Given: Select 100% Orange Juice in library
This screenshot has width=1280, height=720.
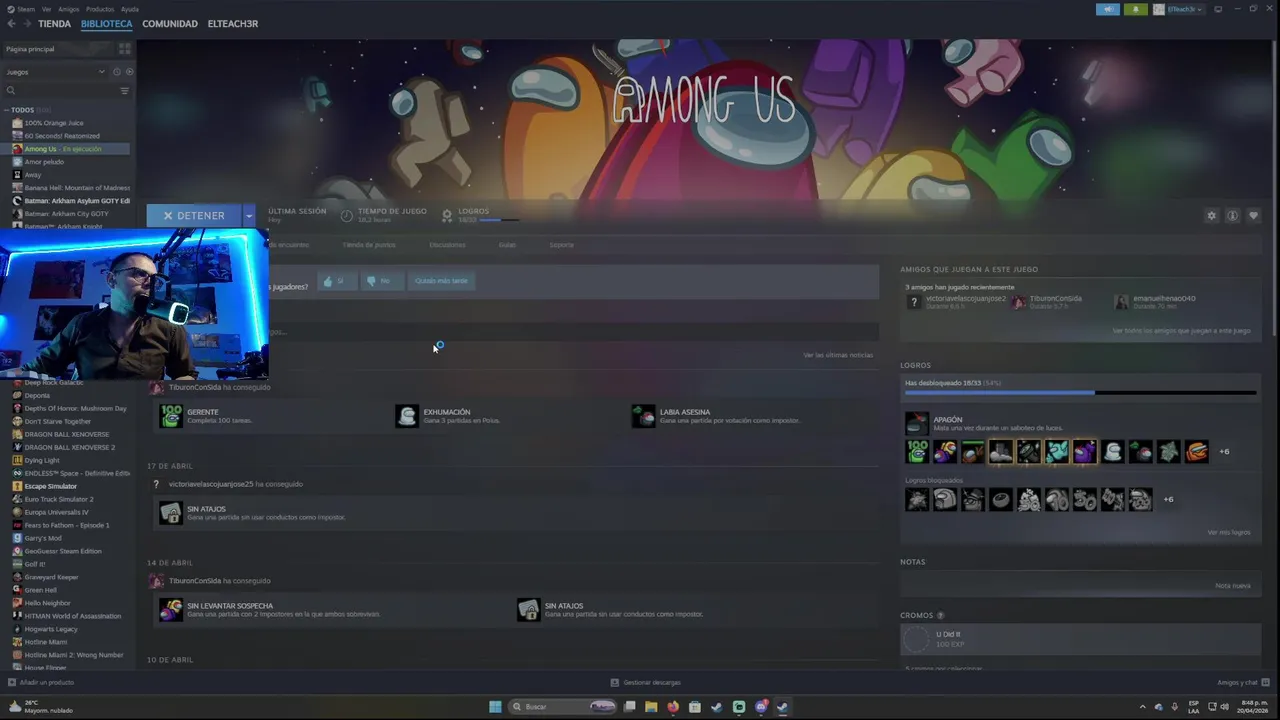Looking at the screenshot, I should [54, 123].
